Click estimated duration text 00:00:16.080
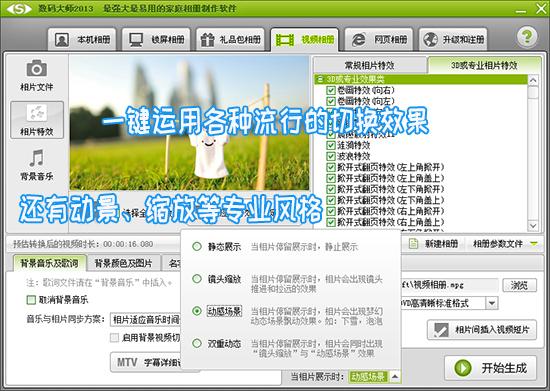Viewport: 550px width, 391px height. pyautogui.click(x=128, y=244)
